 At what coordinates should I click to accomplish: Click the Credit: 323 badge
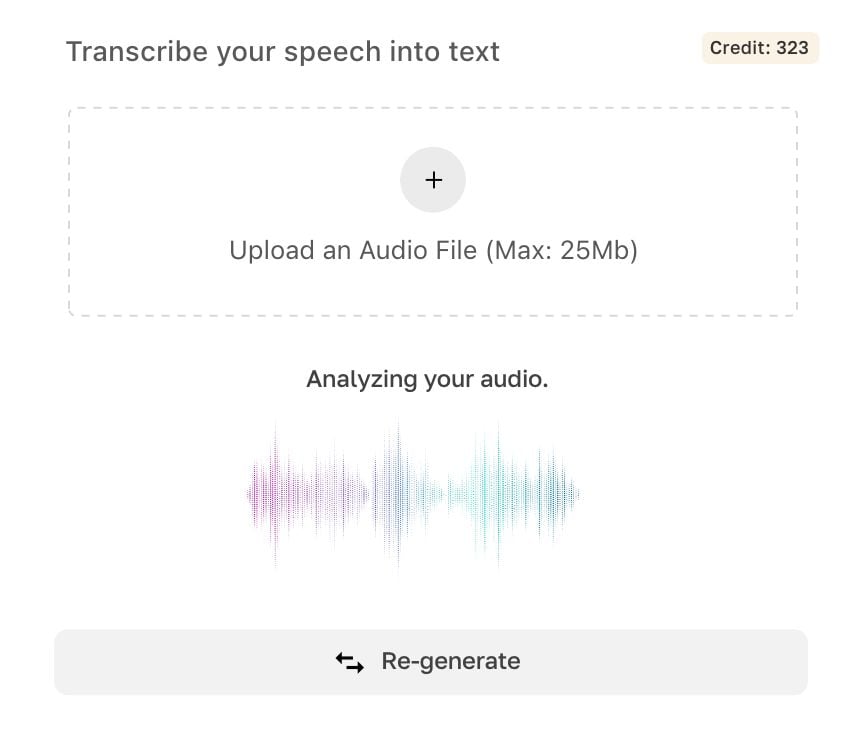[760, 48]
